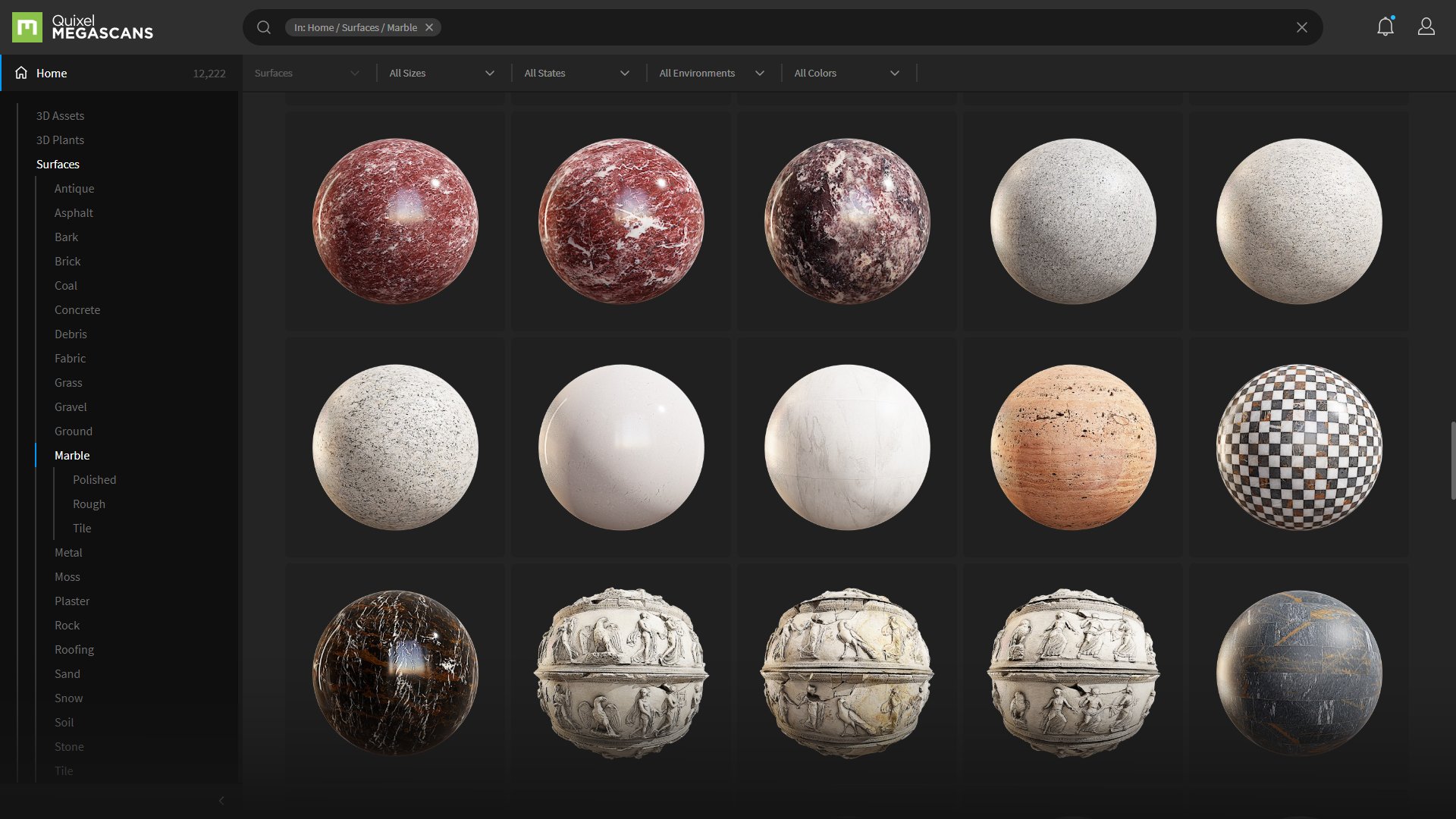This screenshot has height=819, width=1456.
Task: Clear the search bar with the X icon
Action: point(1301,27)
